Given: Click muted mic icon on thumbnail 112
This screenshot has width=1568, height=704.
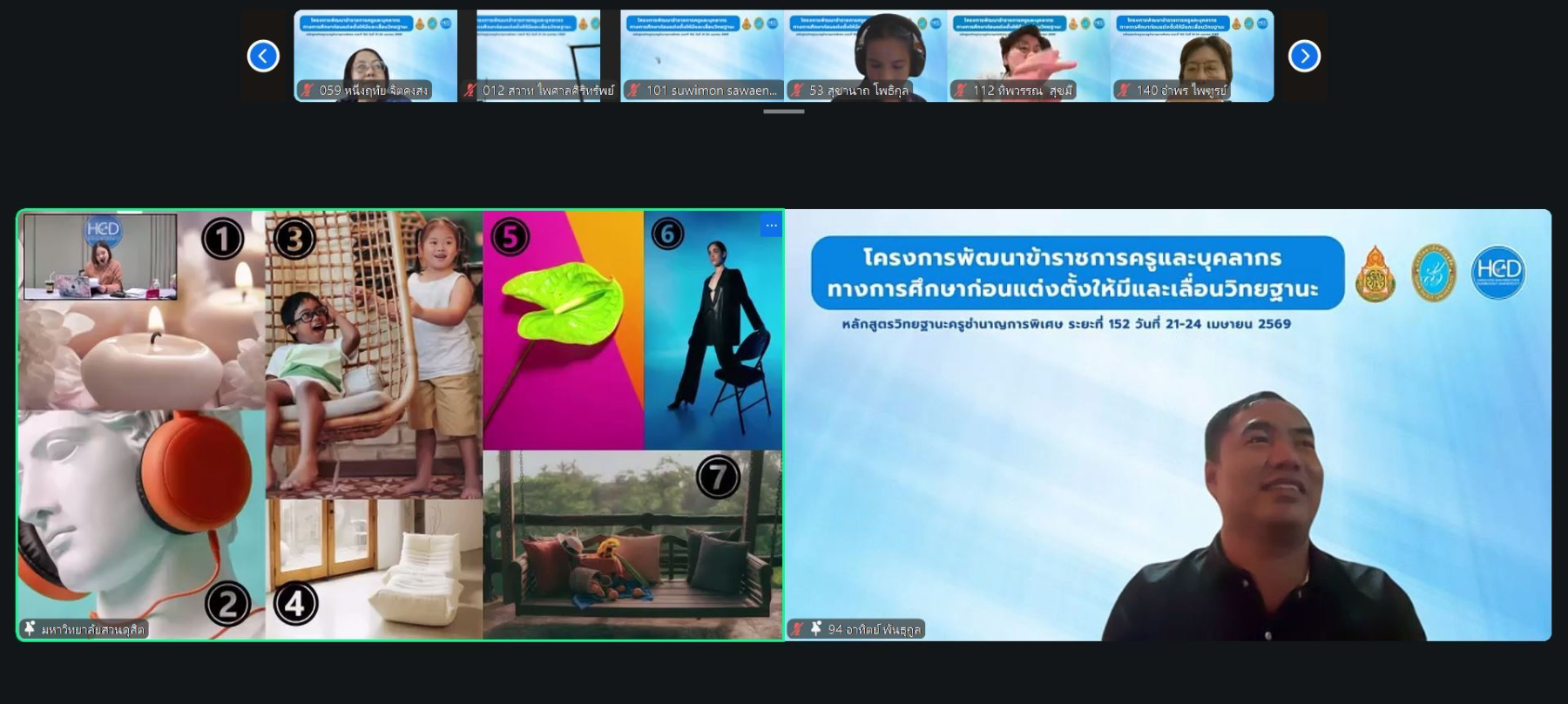Looking at the screenshot, I should [x=960, y=90].
